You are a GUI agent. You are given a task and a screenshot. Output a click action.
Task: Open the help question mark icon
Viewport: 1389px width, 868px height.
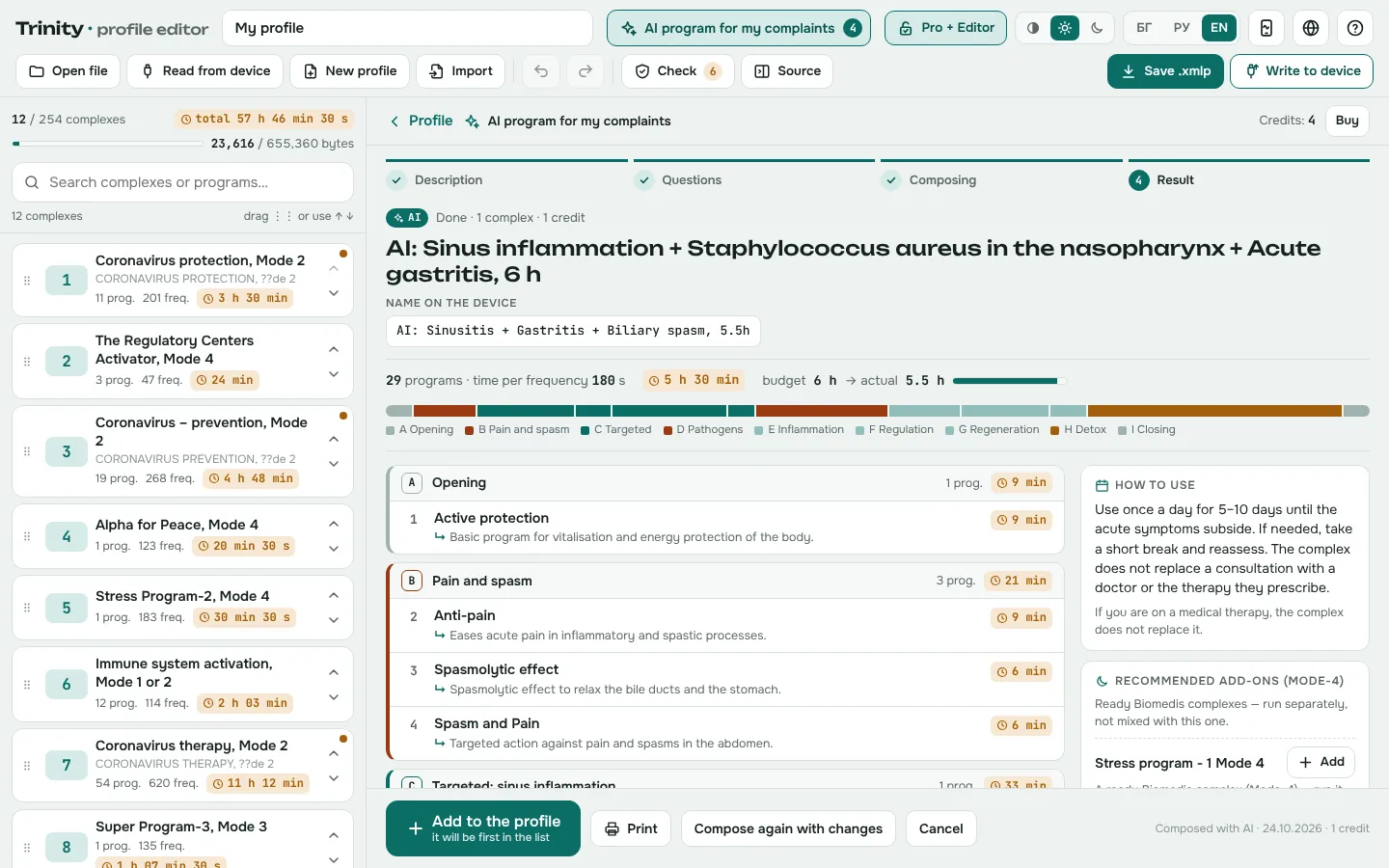pyautogui.click(x=1355, y=28)
